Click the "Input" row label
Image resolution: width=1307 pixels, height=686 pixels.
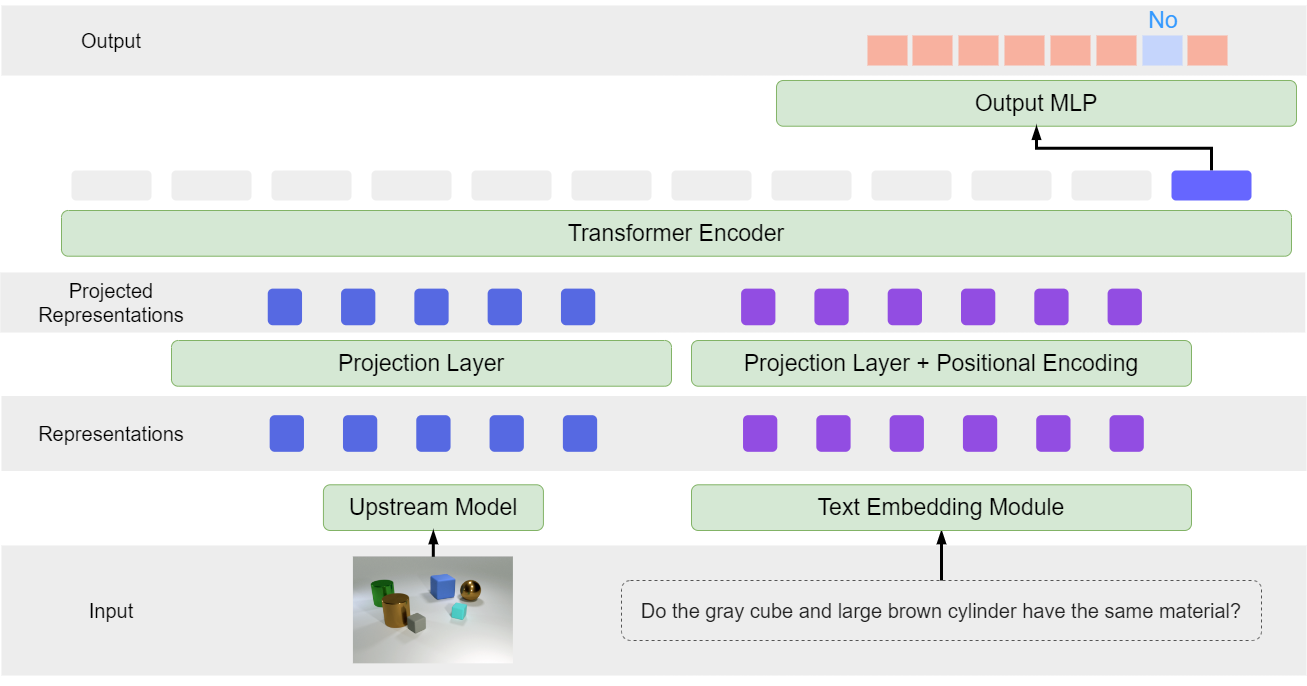[111, 611]
